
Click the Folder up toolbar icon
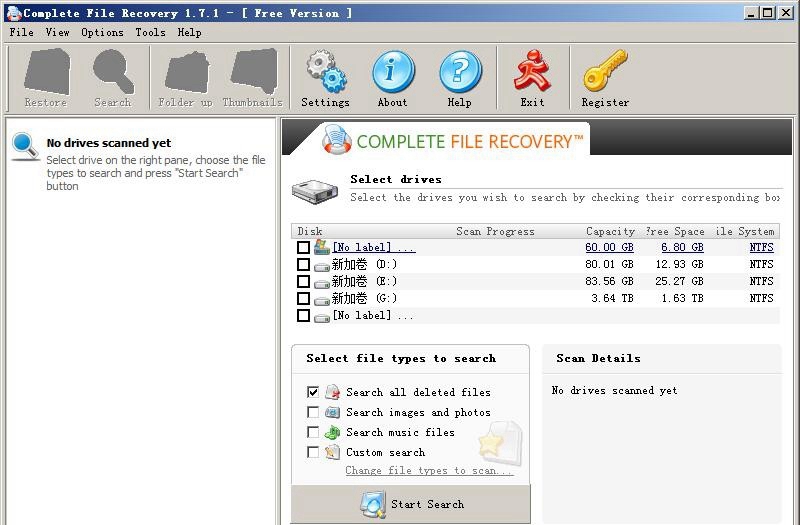click(187, 72)
